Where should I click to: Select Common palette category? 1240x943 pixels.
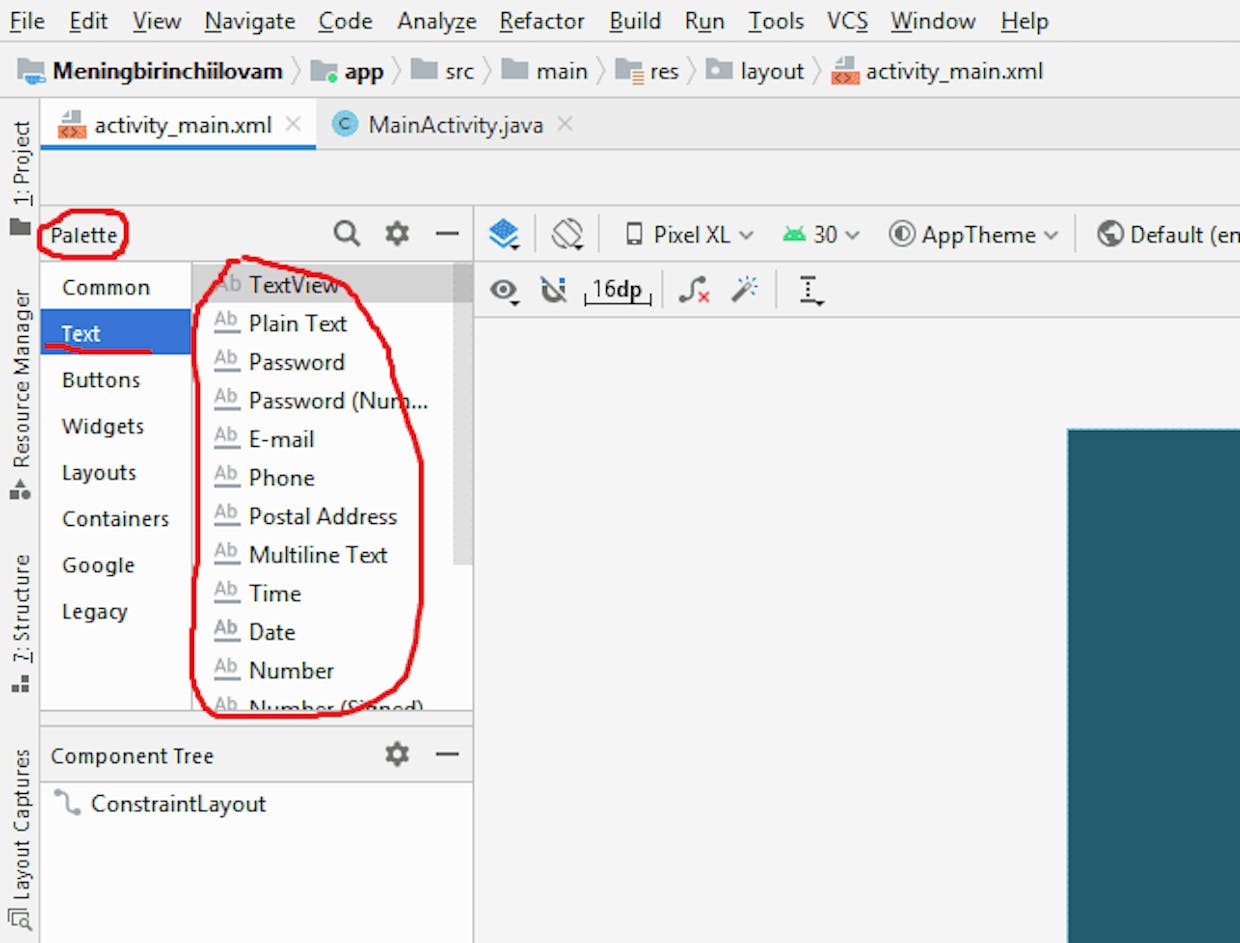coord(116,288)
